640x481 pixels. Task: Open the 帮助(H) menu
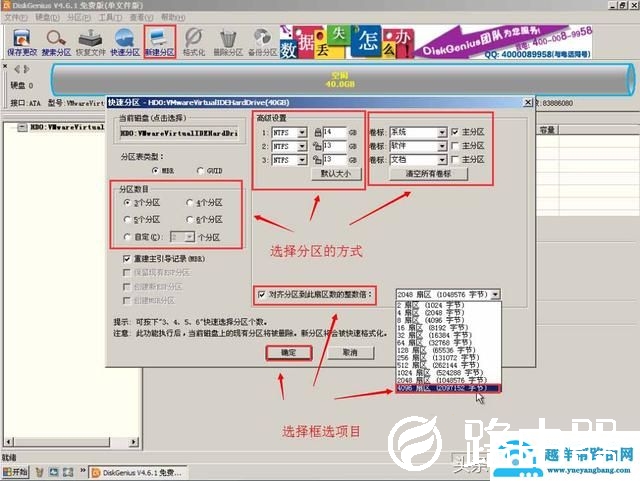(173, 18)
